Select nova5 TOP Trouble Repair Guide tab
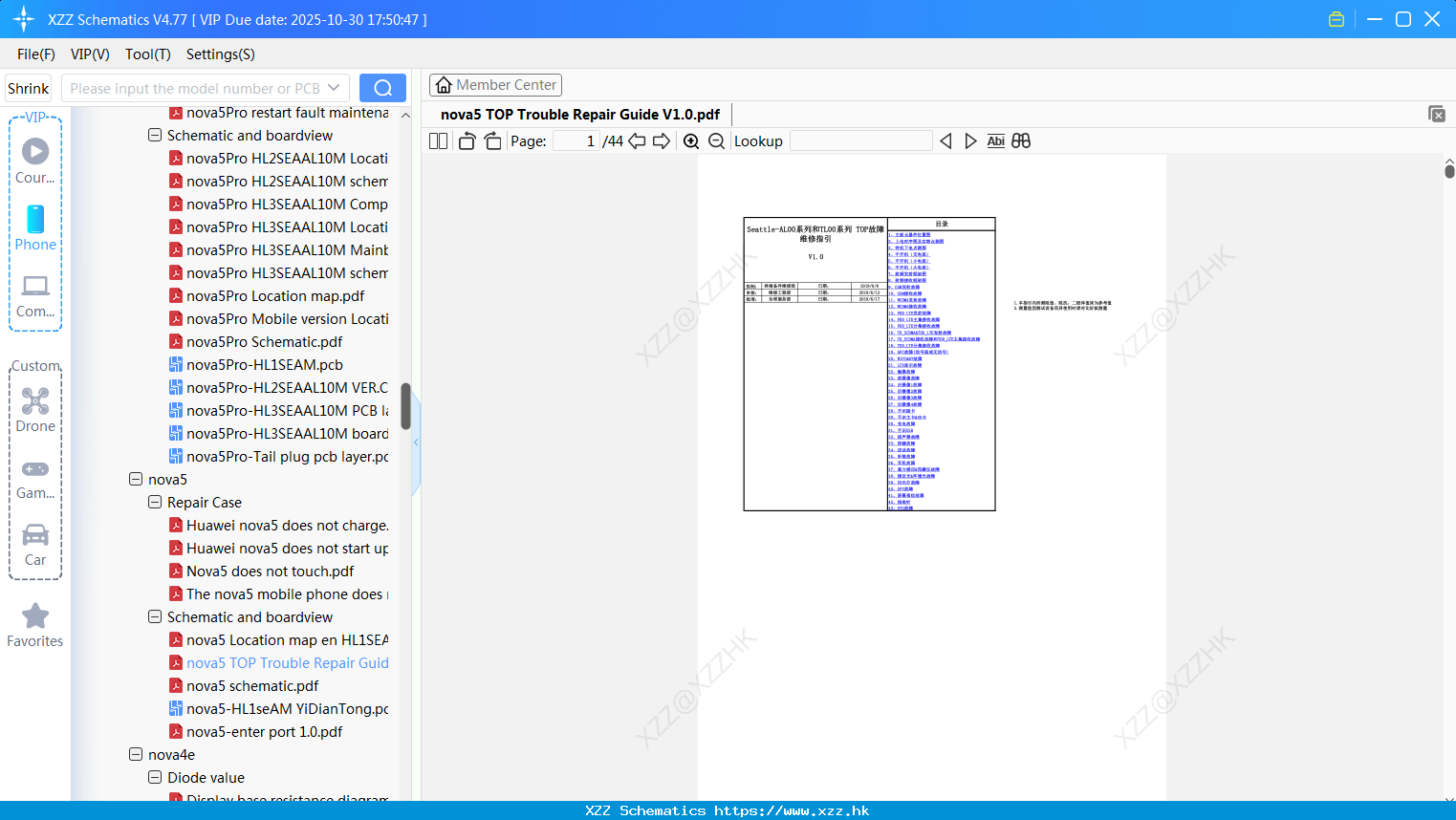The height and width of the screenshot is (820, 1456). (x=579, y=114)
